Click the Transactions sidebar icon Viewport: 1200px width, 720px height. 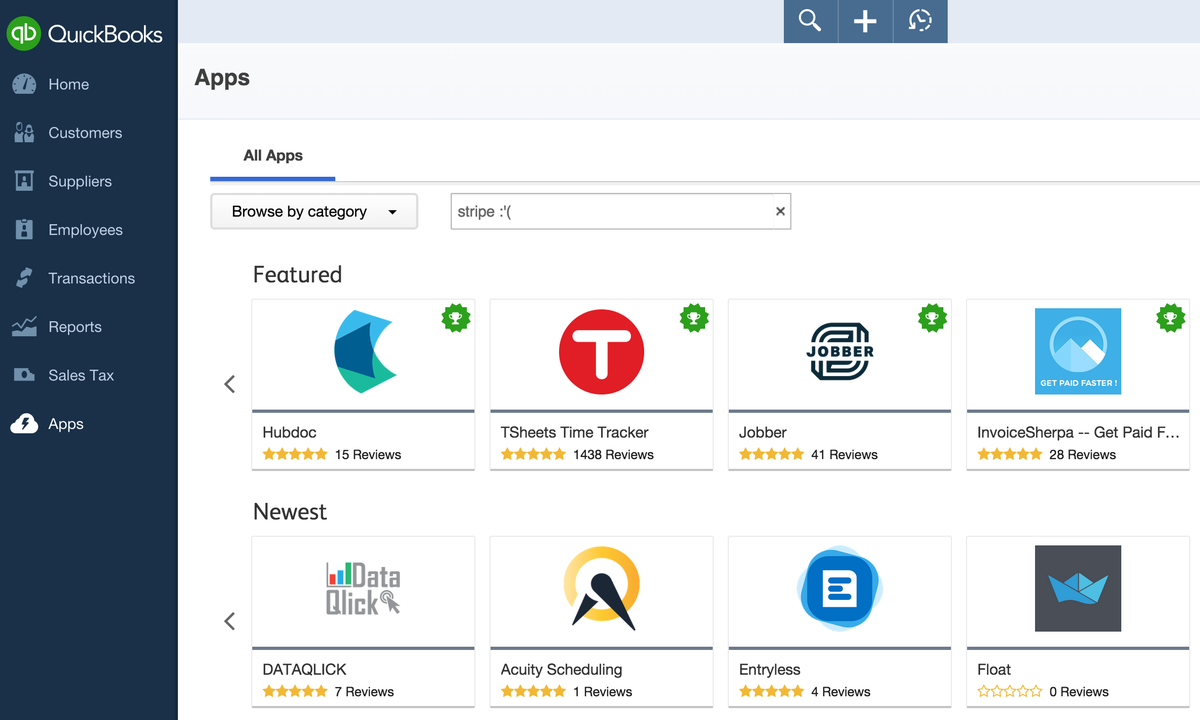[x=24, y=278]
